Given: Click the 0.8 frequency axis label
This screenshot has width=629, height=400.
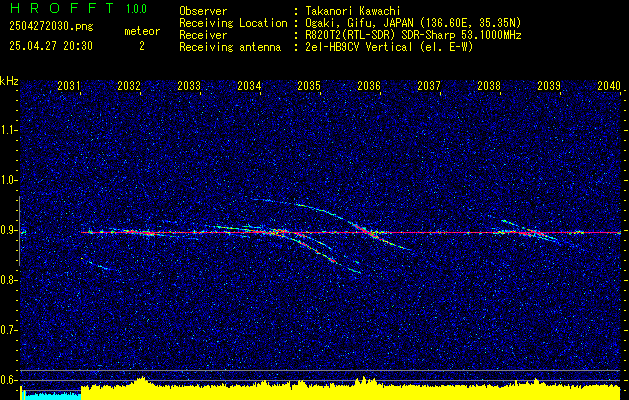Looking at the screenshot, I should [x=8, y=280].
